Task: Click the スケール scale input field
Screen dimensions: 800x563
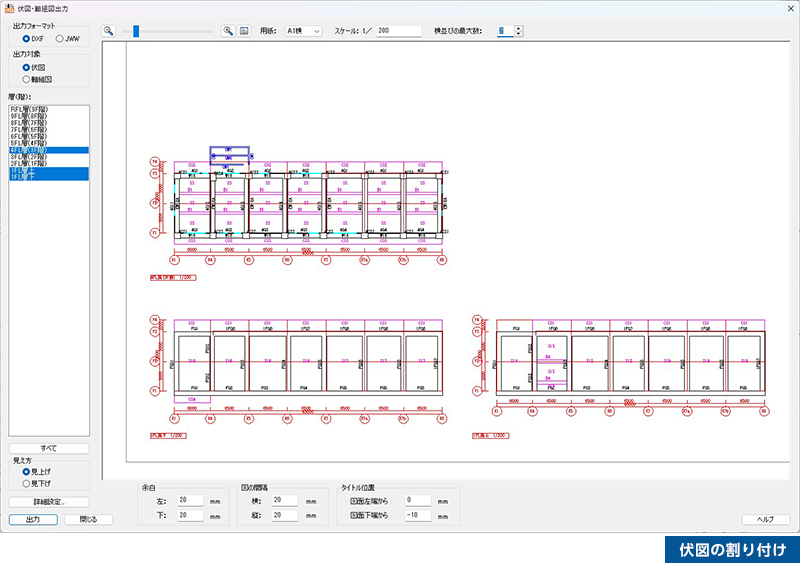Action: coord(398,31)
